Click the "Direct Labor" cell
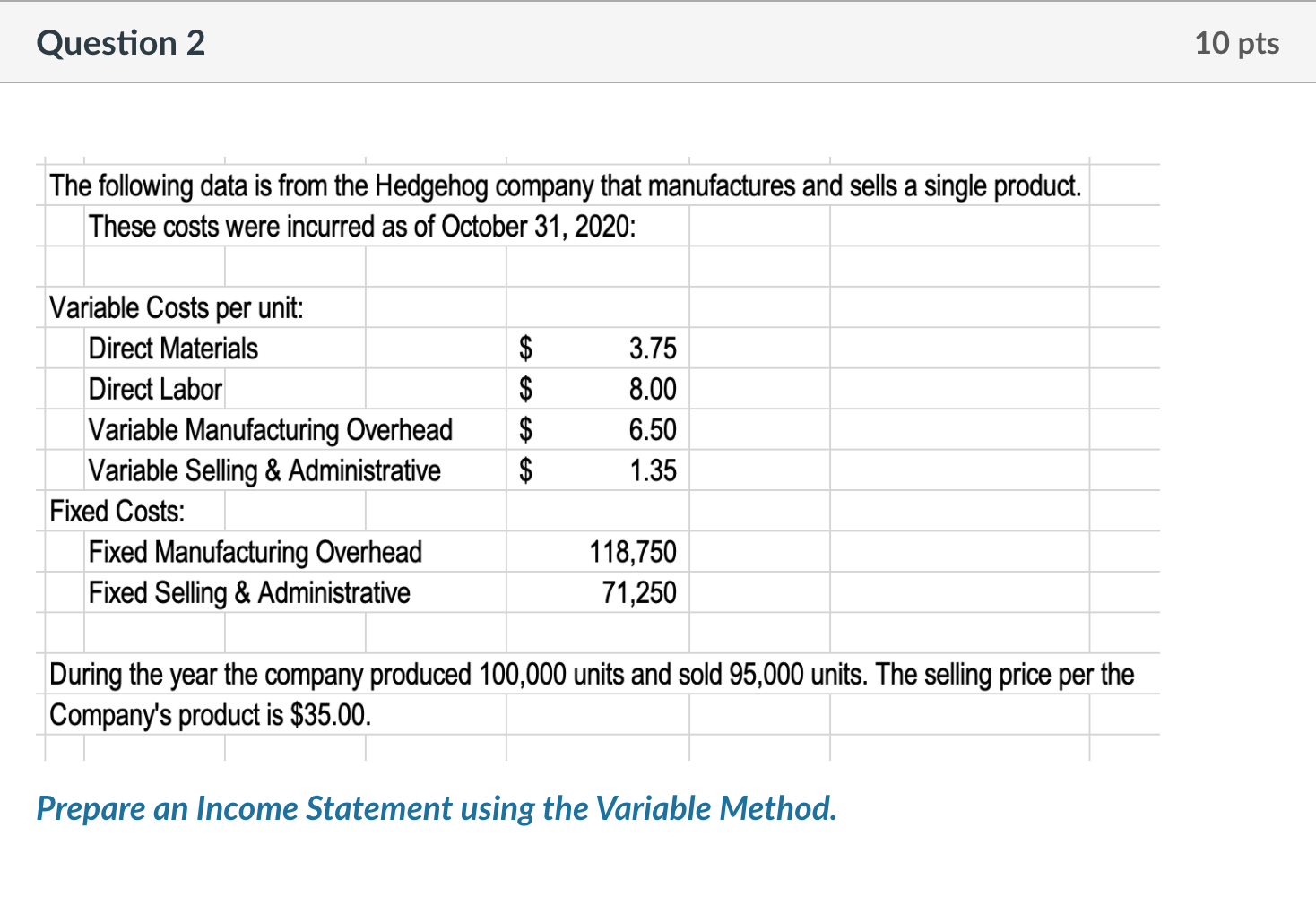This screenshot has height=905, width=1316. 155,389
